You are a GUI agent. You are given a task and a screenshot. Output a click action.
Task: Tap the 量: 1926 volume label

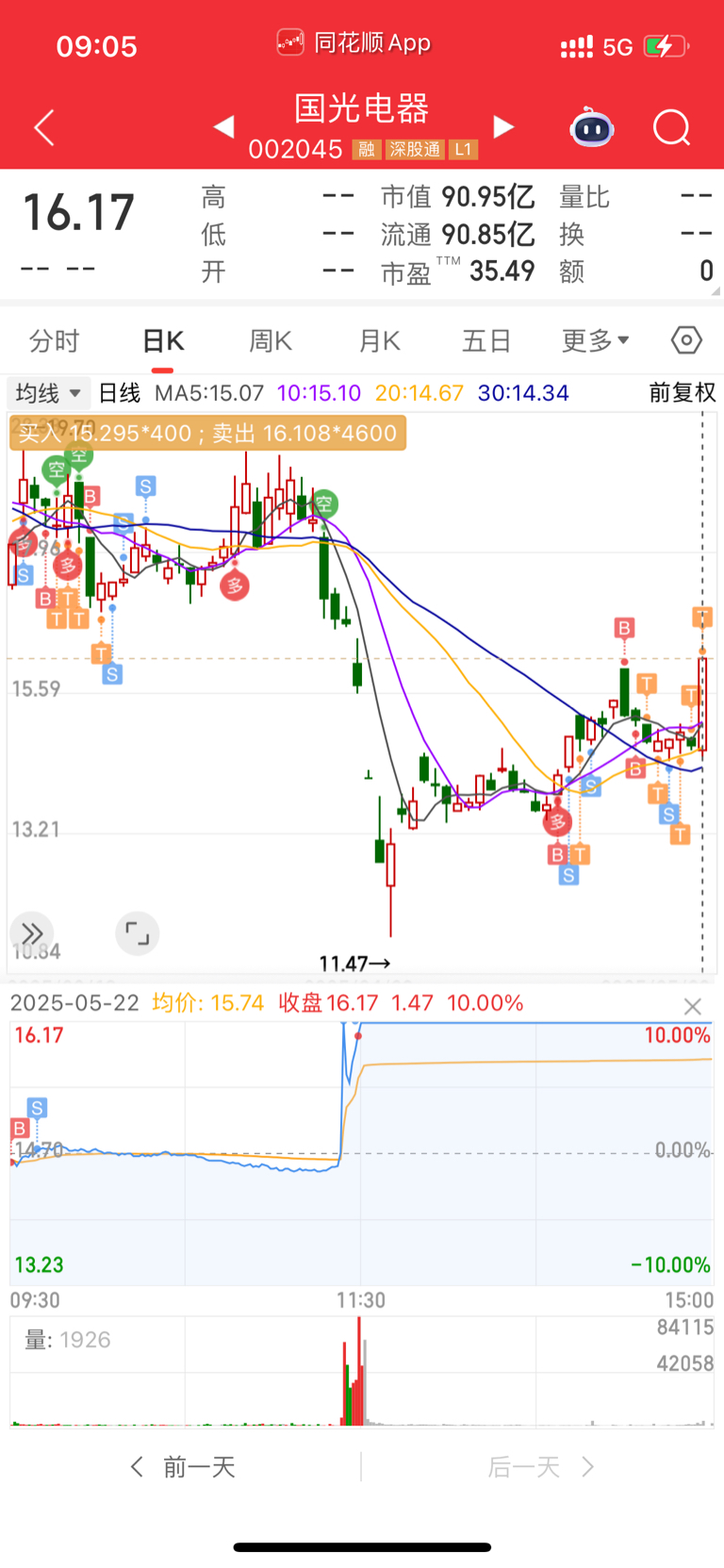(x=68, y=1339)
